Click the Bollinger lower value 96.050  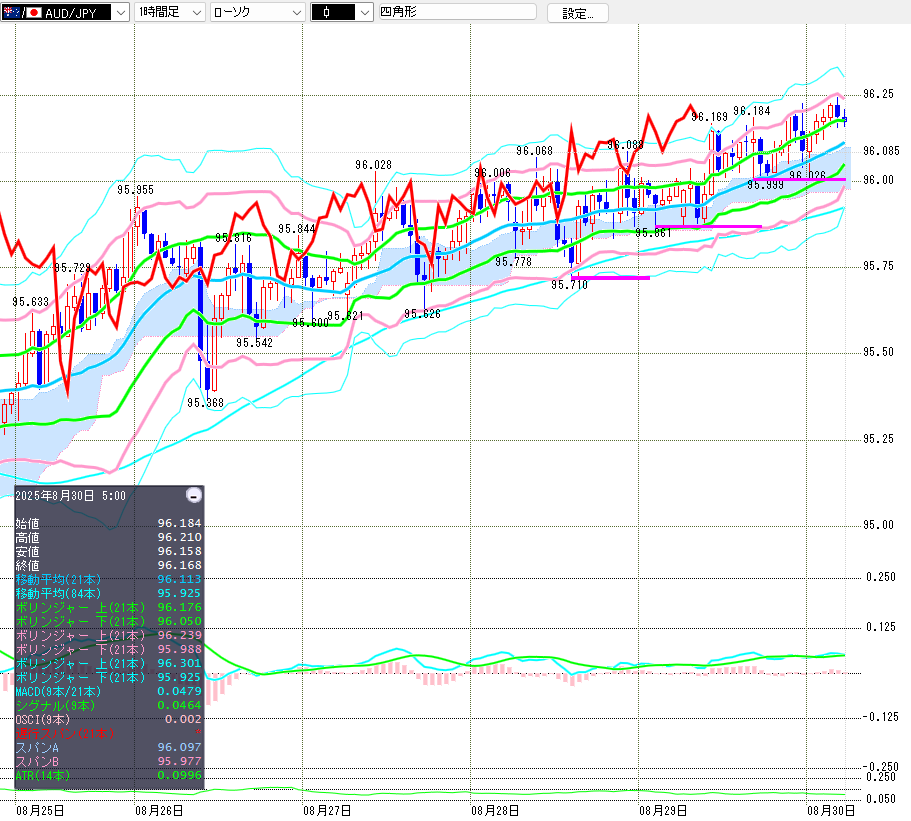180,621
